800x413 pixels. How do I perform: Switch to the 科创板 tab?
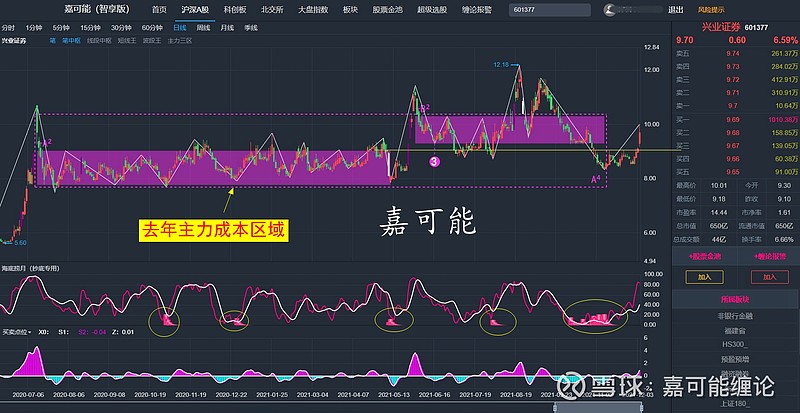coord(235,10)
